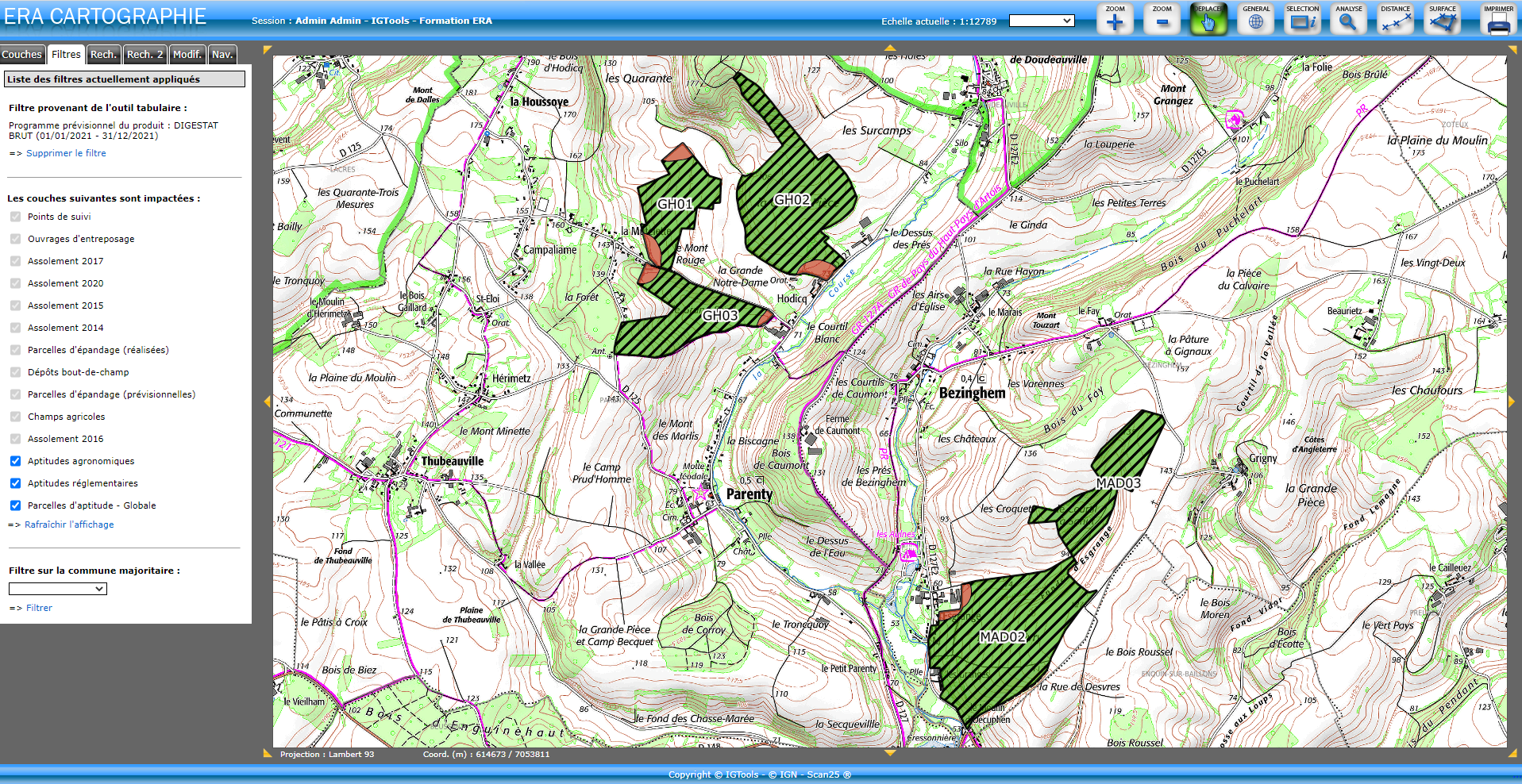Pan map east with right-edge arrow
Image resolution: width=1522 pixels, height=784 pixels.
(1512, 402)
